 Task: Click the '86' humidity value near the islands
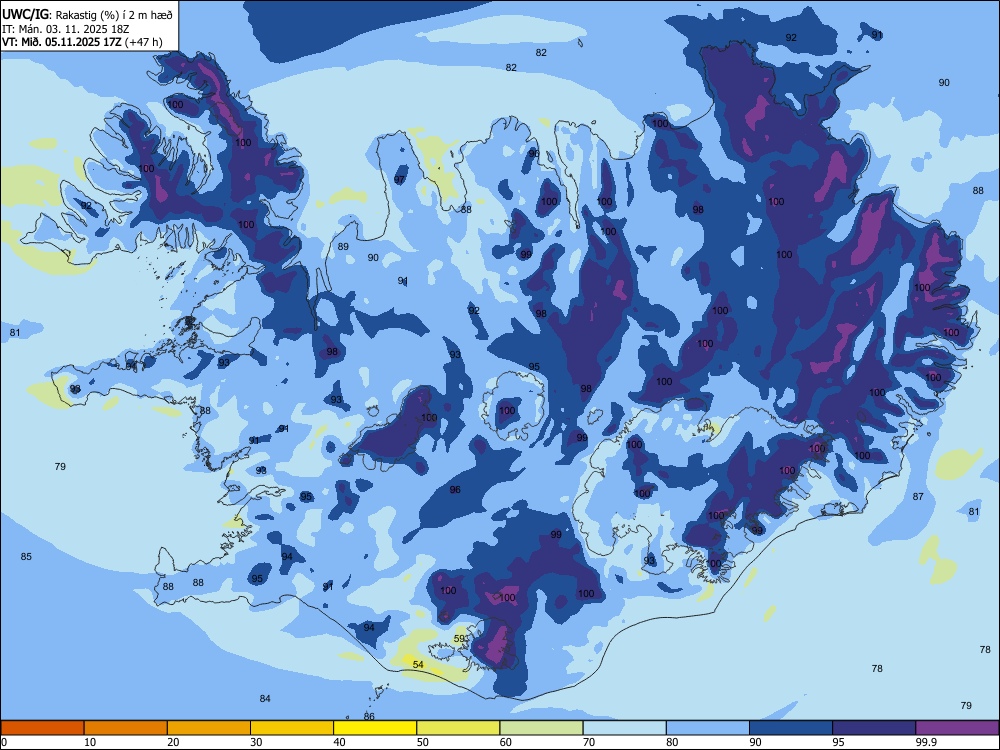tap(369, 716)
